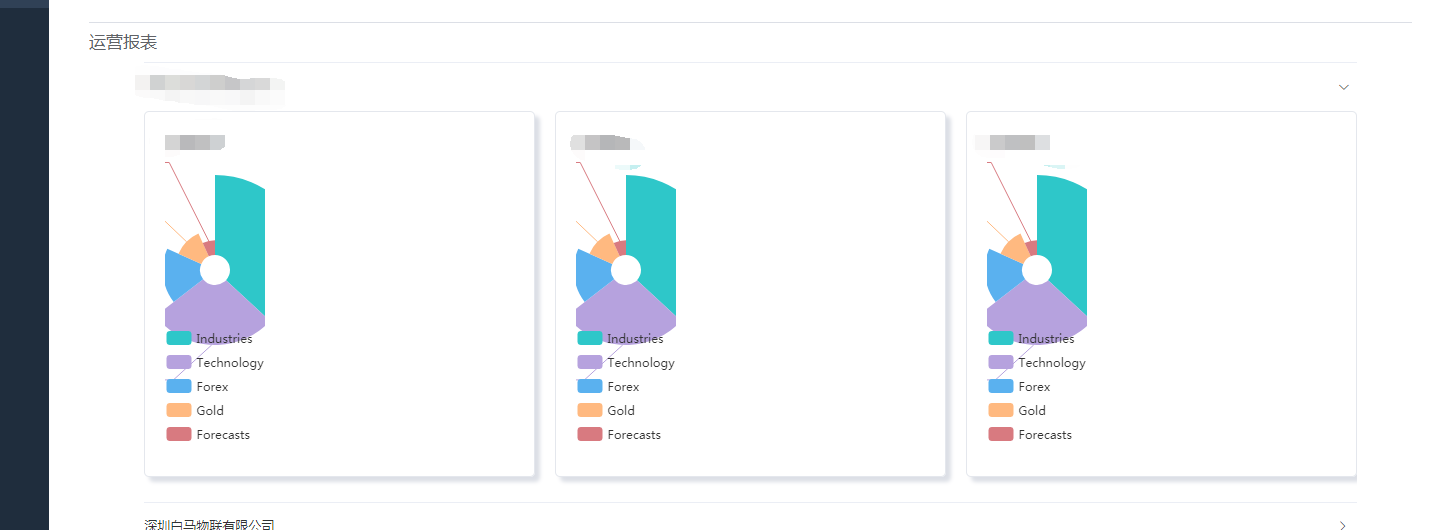
Task: Click the purple Technology swatch in the right chart
Action: 1001,363
